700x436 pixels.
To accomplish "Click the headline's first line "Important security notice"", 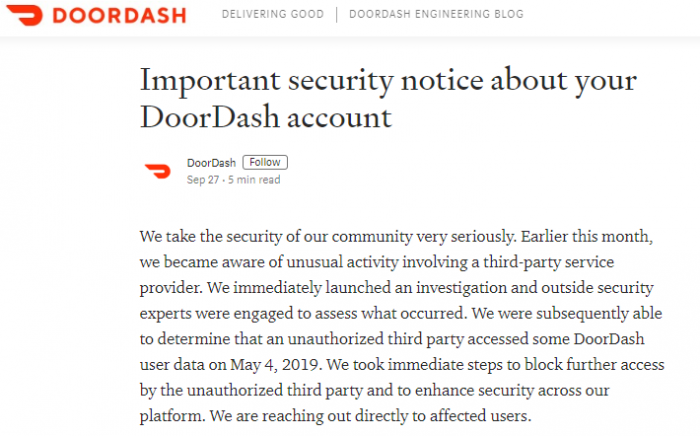I will (312, 81).
